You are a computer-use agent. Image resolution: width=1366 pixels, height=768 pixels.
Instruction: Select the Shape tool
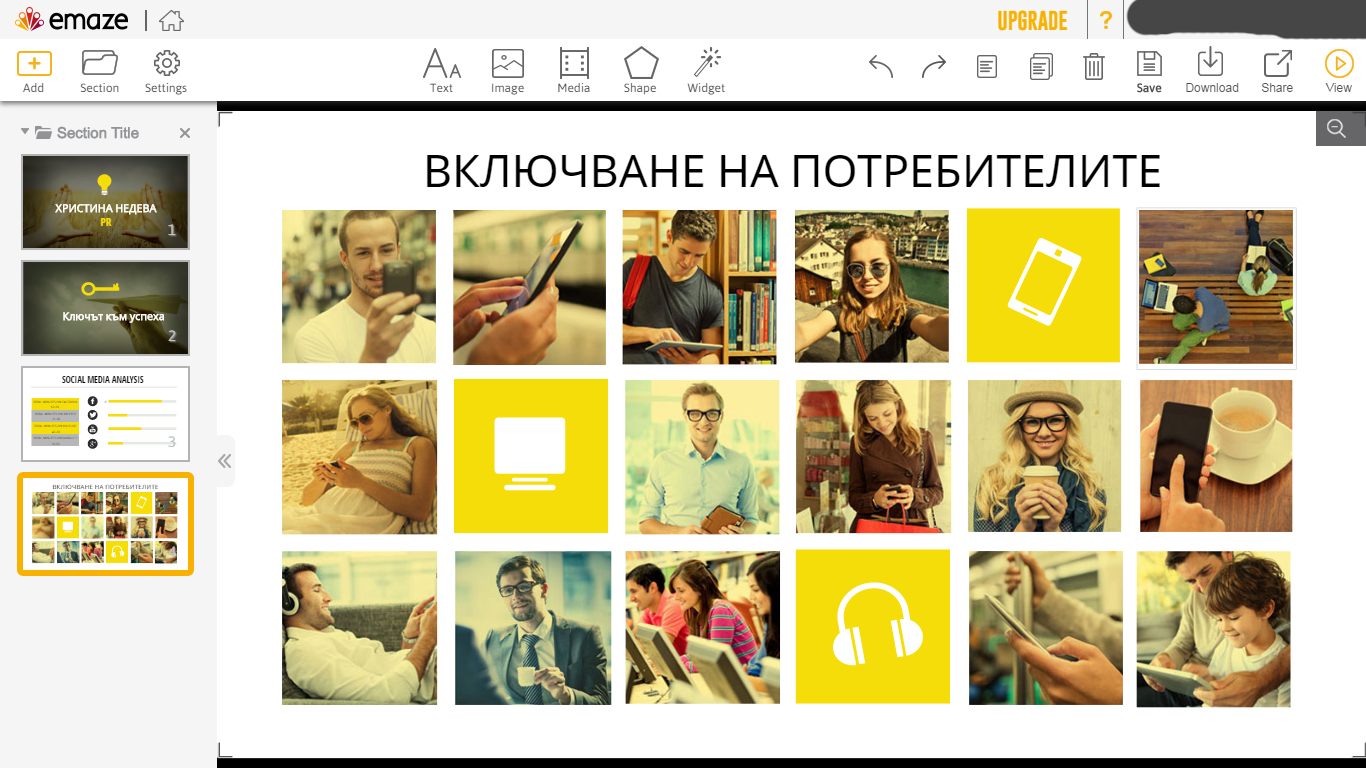pyautogui.click(x=640, y=65)
